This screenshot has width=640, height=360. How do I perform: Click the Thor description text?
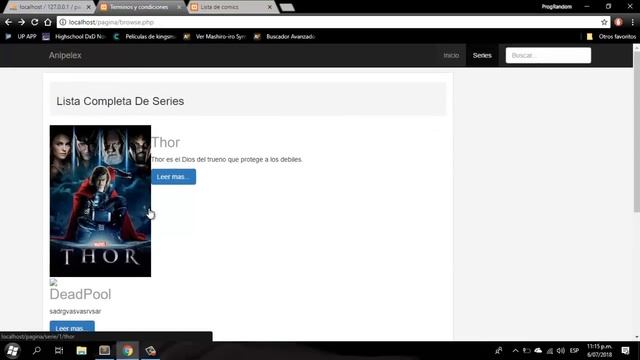(227, 160)
